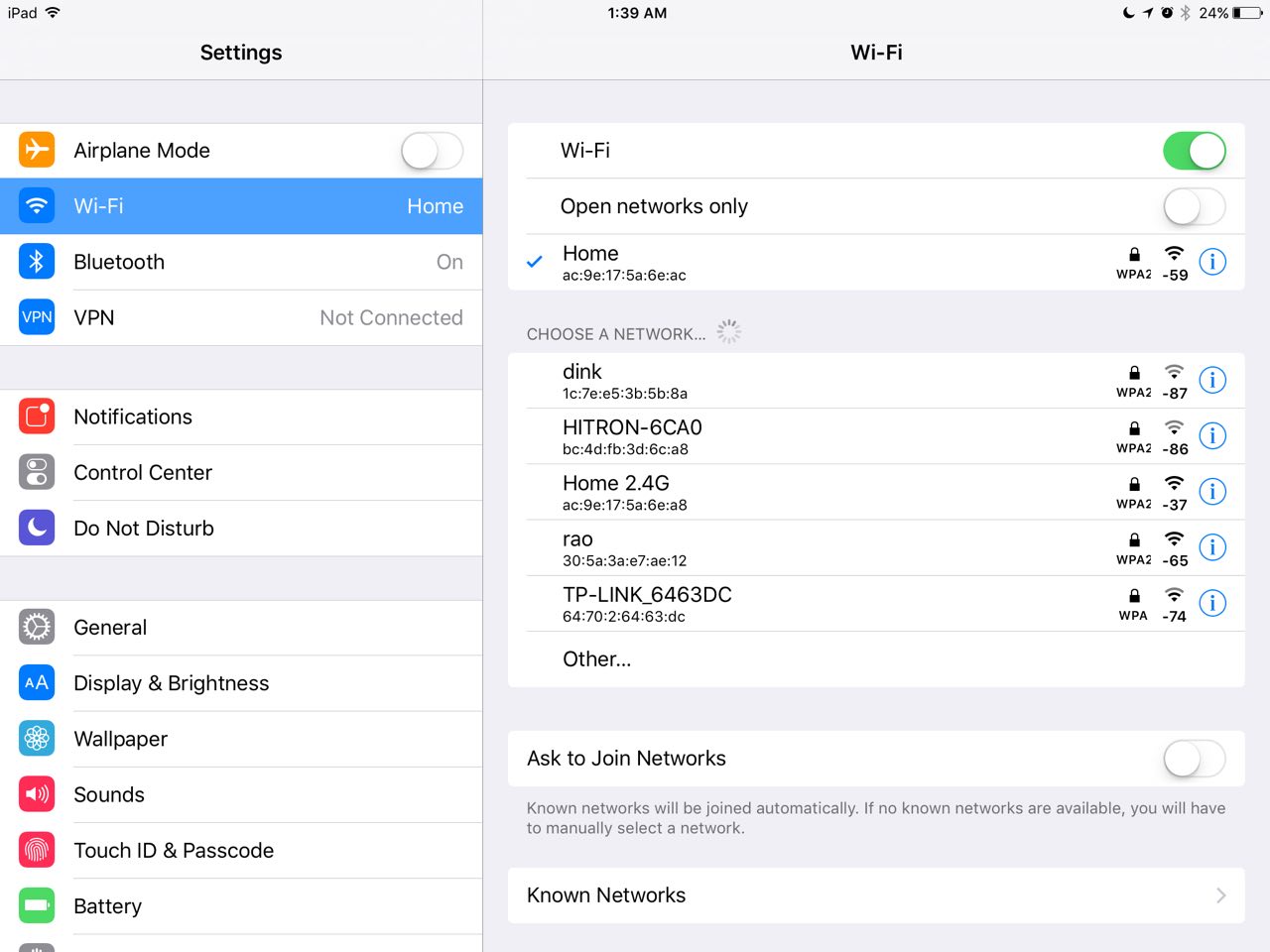The image size is (1270, 952).
Task: Tap the orange Airplane Mode icon
Action: 37,150
